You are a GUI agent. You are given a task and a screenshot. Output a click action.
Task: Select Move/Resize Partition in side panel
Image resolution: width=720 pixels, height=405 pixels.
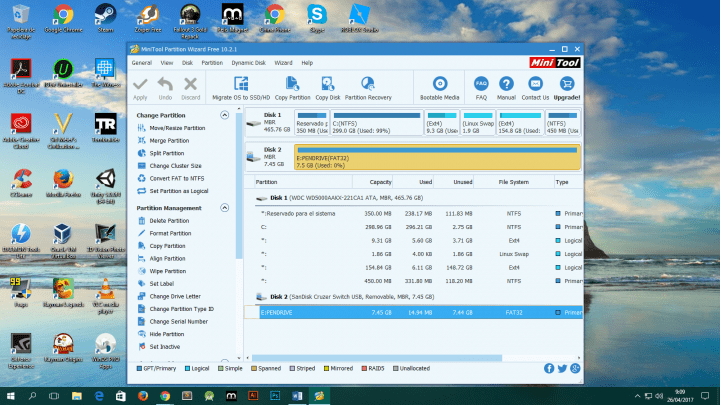pos(177,128)
